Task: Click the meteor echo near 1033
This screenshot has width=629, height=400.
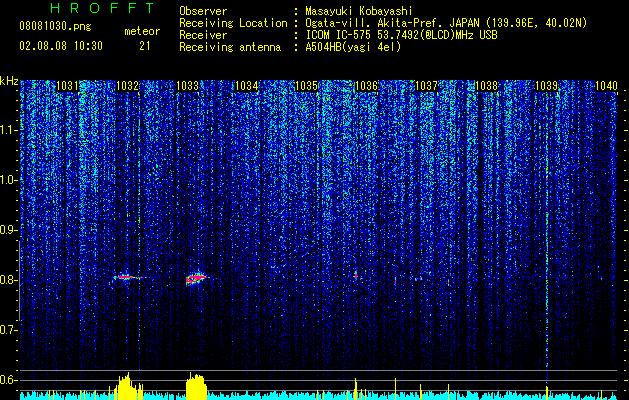Action: (x=196, y=278)
